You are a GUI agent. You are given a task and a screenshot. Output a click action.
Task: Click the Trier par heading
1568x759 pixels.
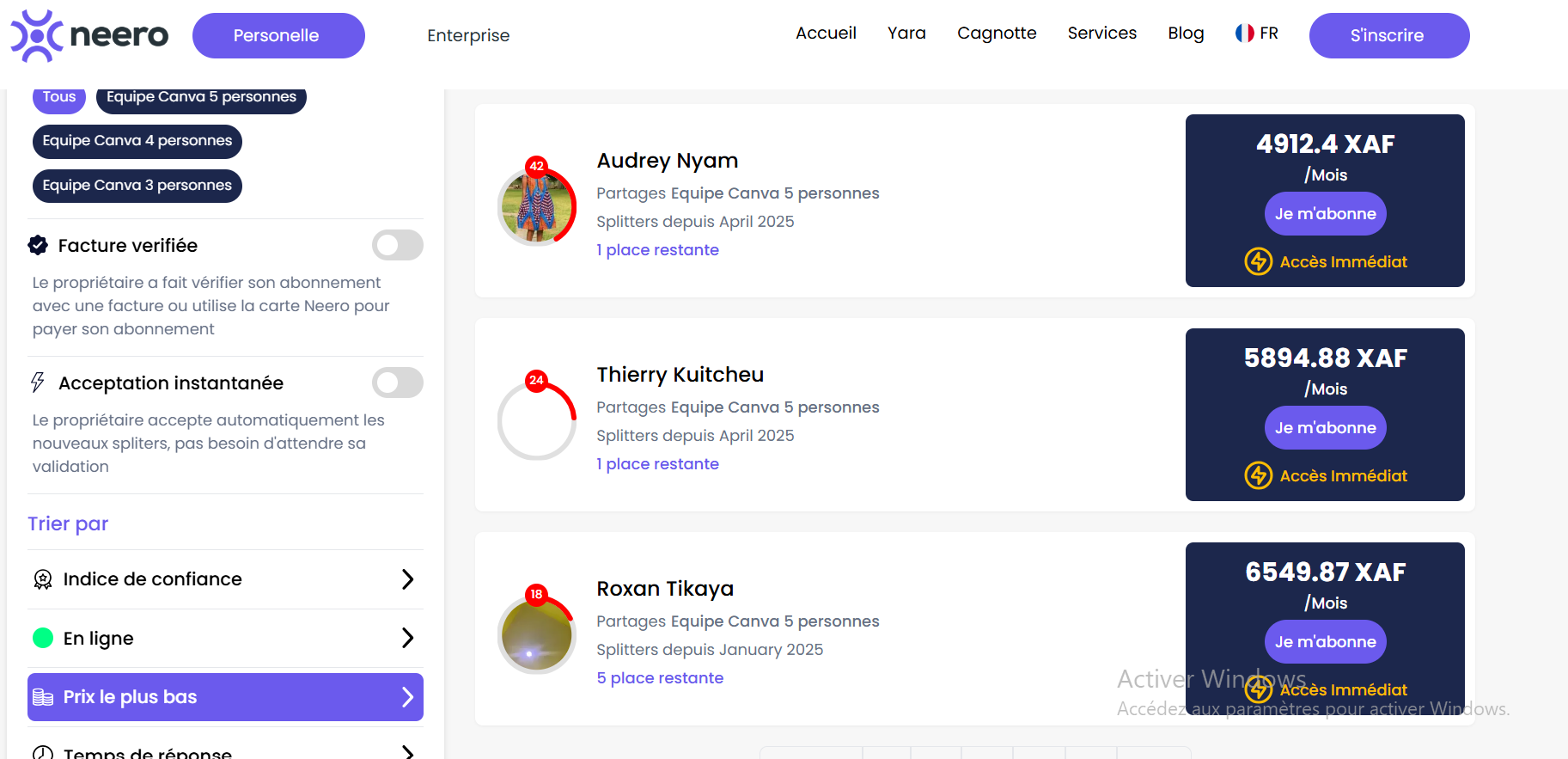click(68, 524)
